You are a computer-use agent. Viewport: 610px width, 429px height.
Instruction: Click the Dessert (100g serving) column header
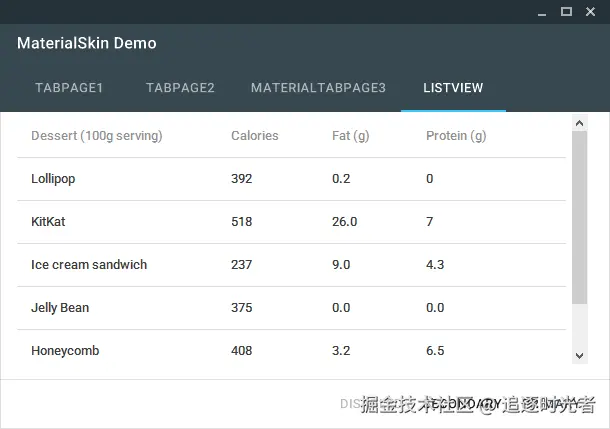click(97, 136)
